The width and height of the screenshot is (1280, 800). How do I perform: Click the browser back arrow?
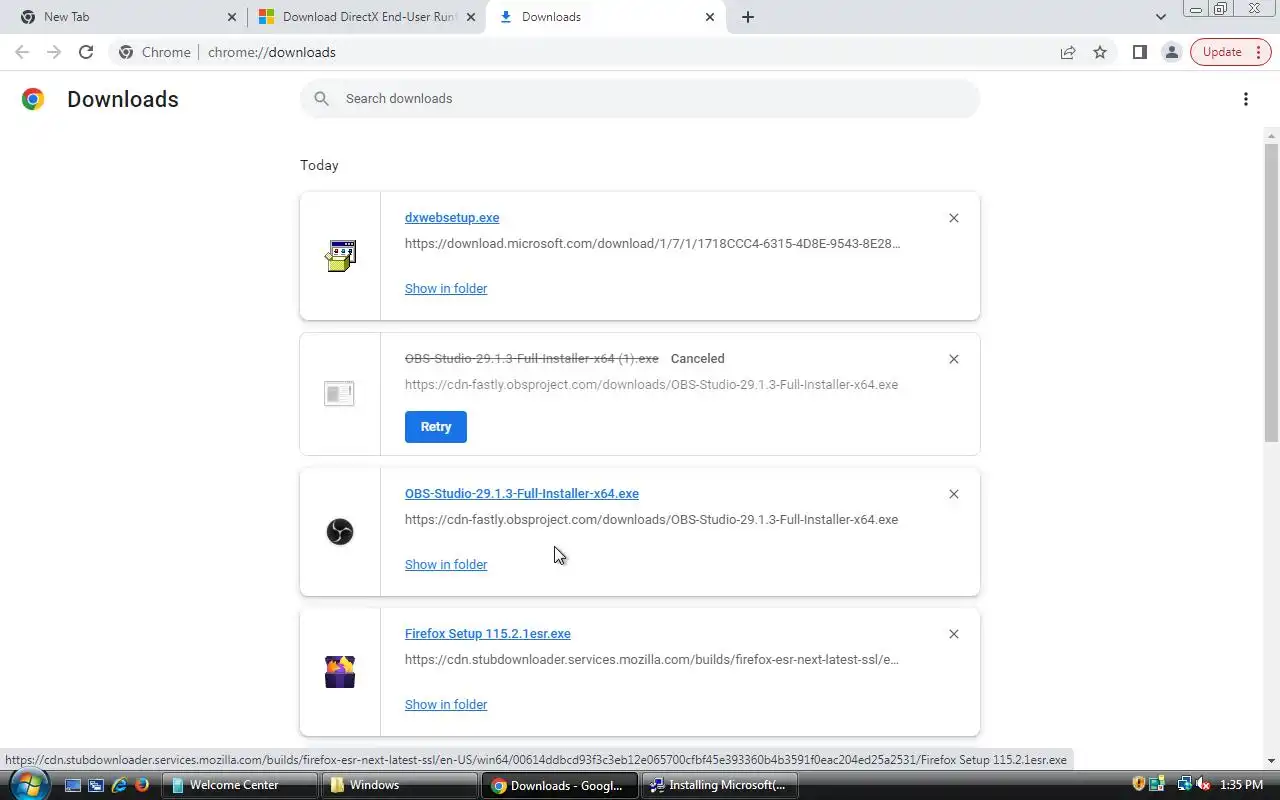tap(22, 52)
